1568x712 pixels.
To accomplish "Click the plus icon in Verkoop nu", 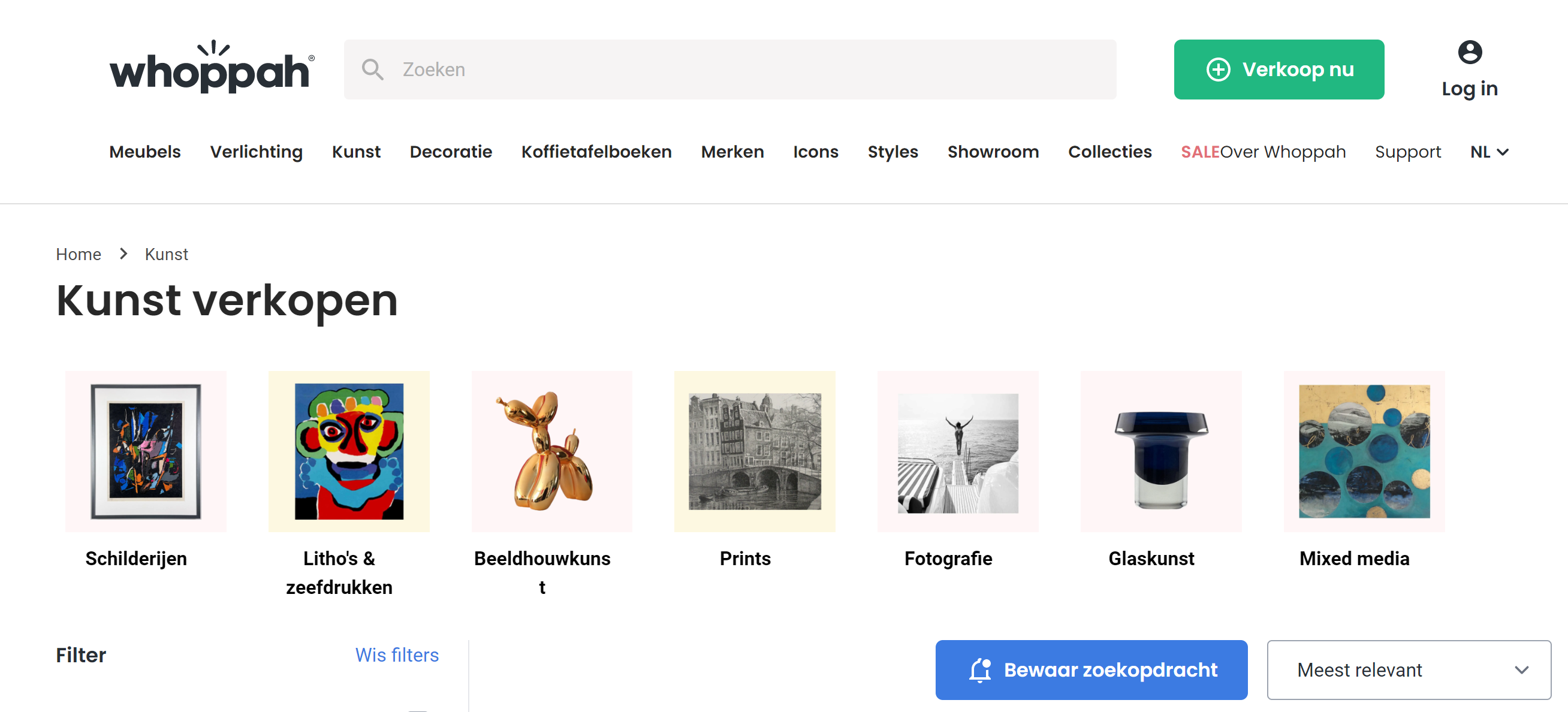I will [x=1218, y=70].
